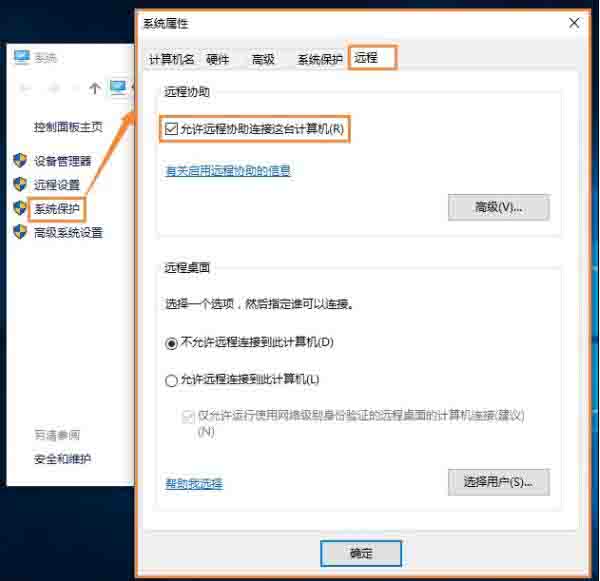
Task: Switch to the 硬件 tab
Action: [x=217, y=60]
